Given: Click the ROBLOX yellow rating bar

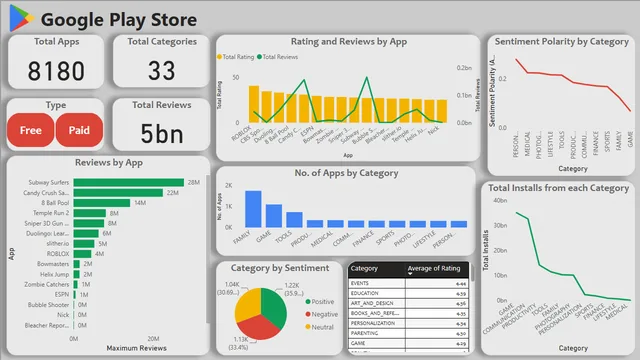Looking at the screenshot, I should point(254,104).
